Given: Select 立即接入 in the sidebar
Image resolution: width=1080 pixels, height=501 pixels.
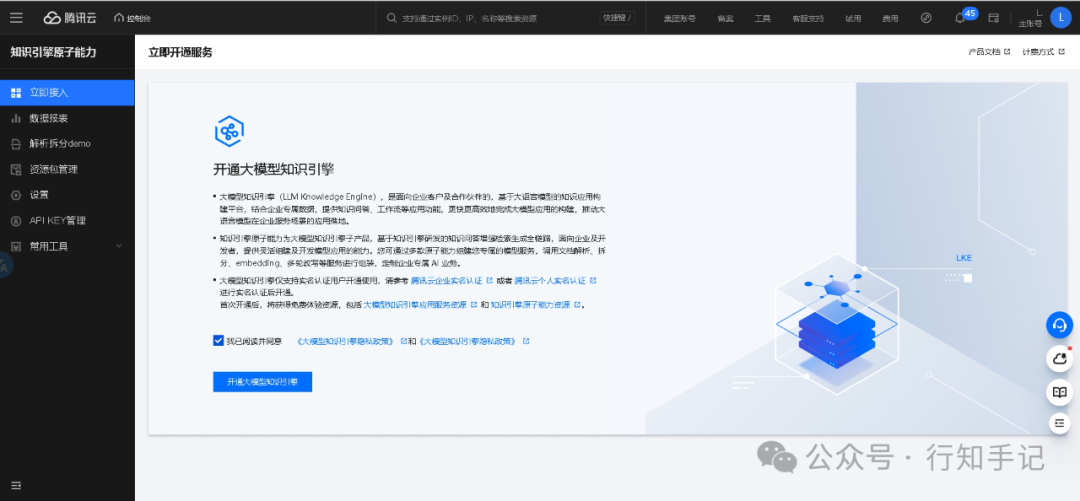Looking at the screenshot, I should (x=67, y=92).
